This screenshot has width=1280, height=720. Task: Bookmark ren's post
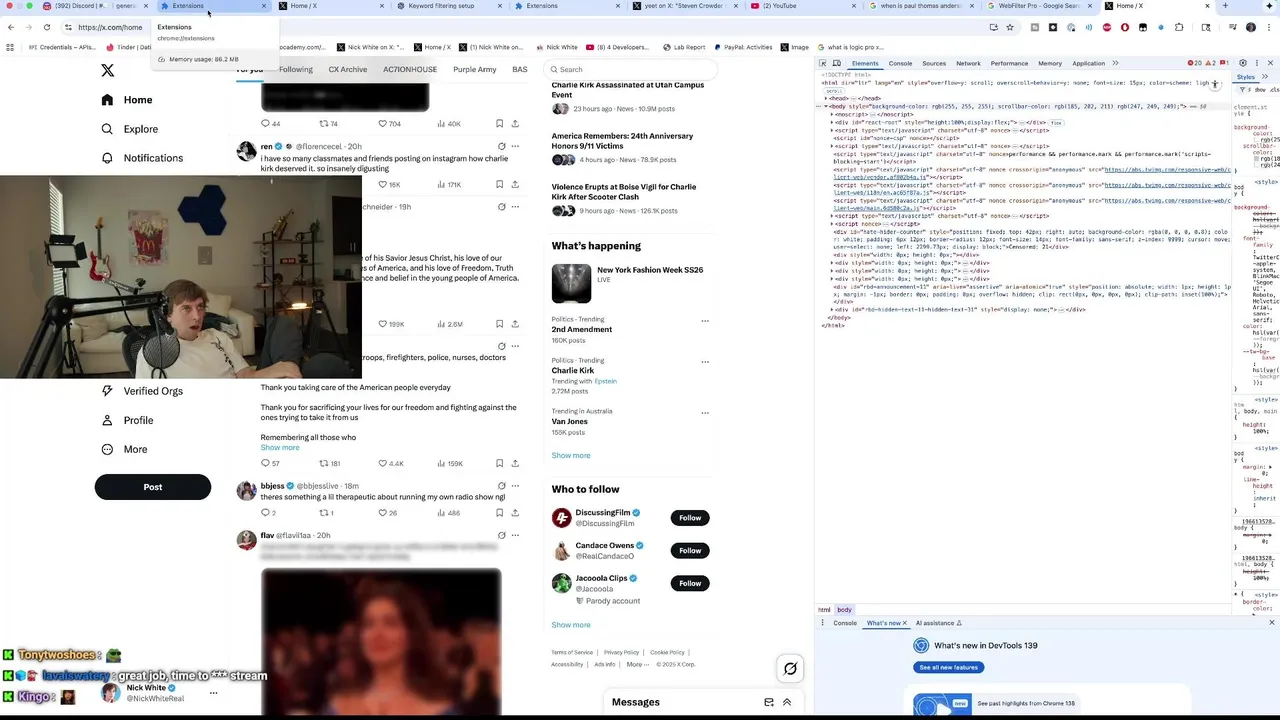(499, 185)
